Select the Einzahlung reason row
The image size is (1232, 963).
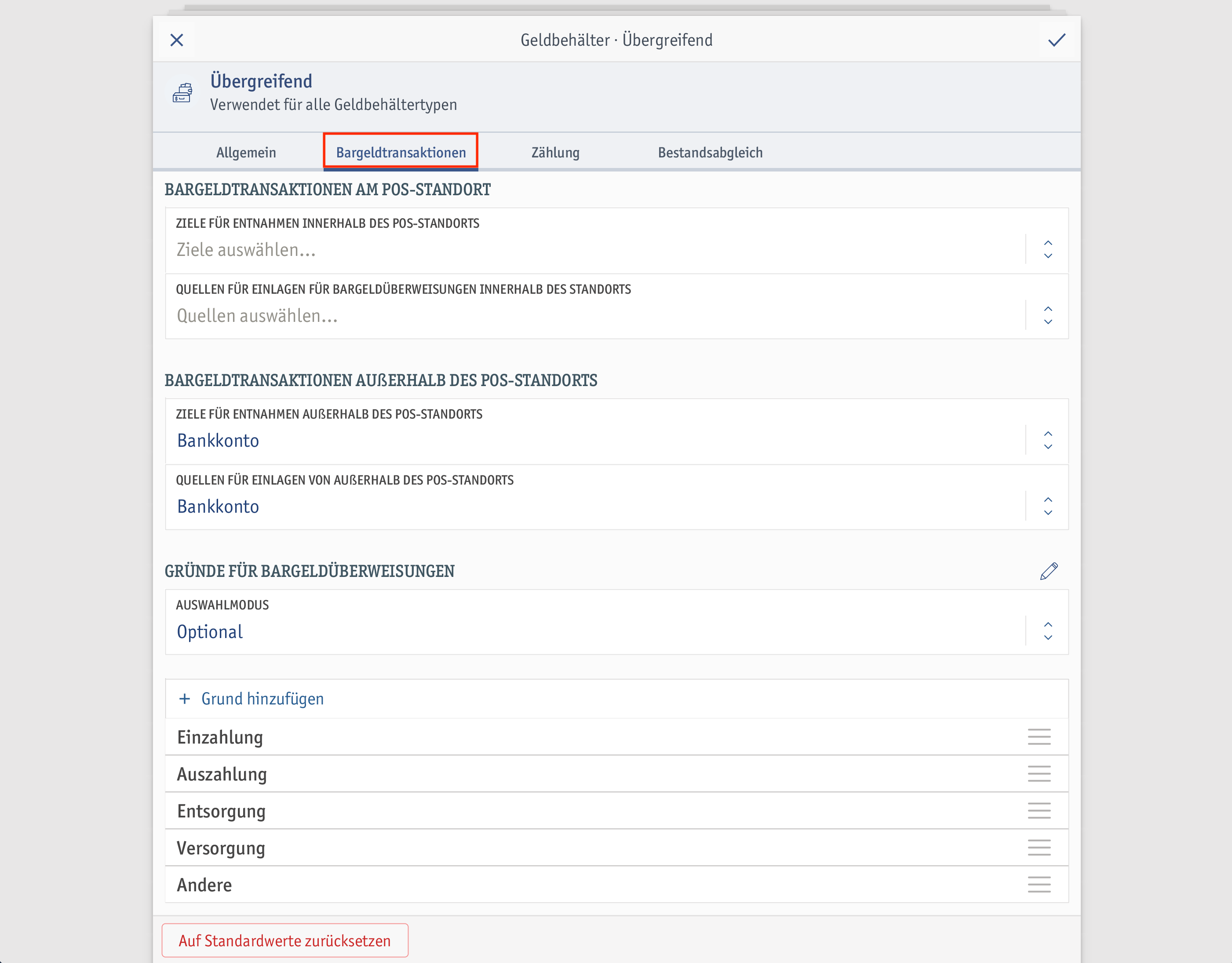coord(616,737)
